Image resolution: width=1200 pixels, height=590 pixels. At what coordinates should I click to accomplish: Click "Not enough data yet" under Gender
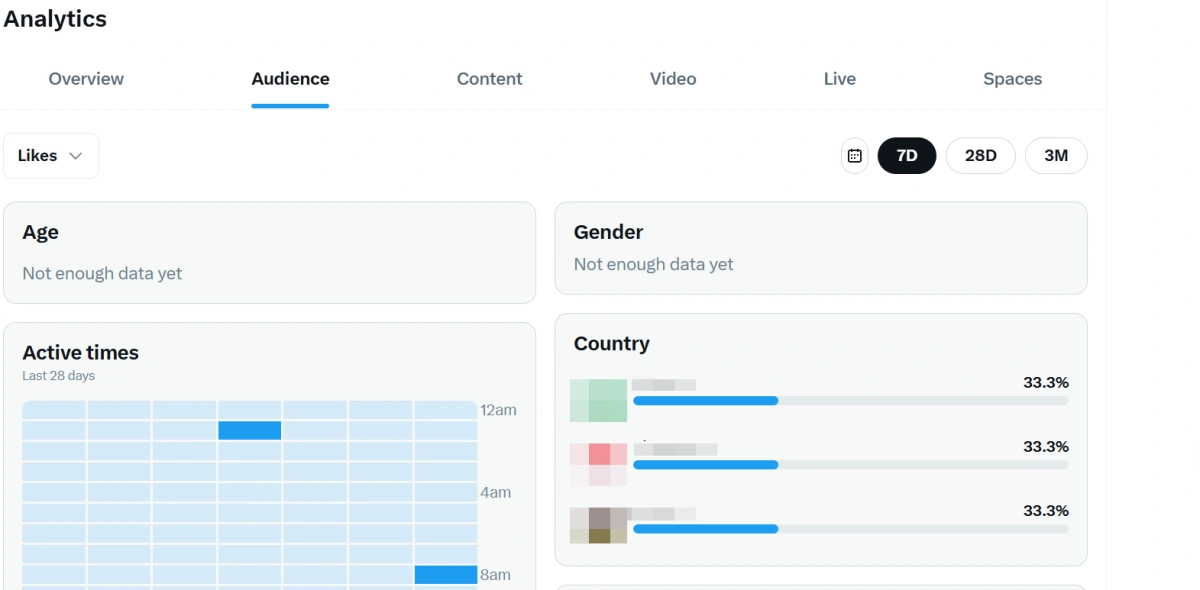click(x=654, y=264)
